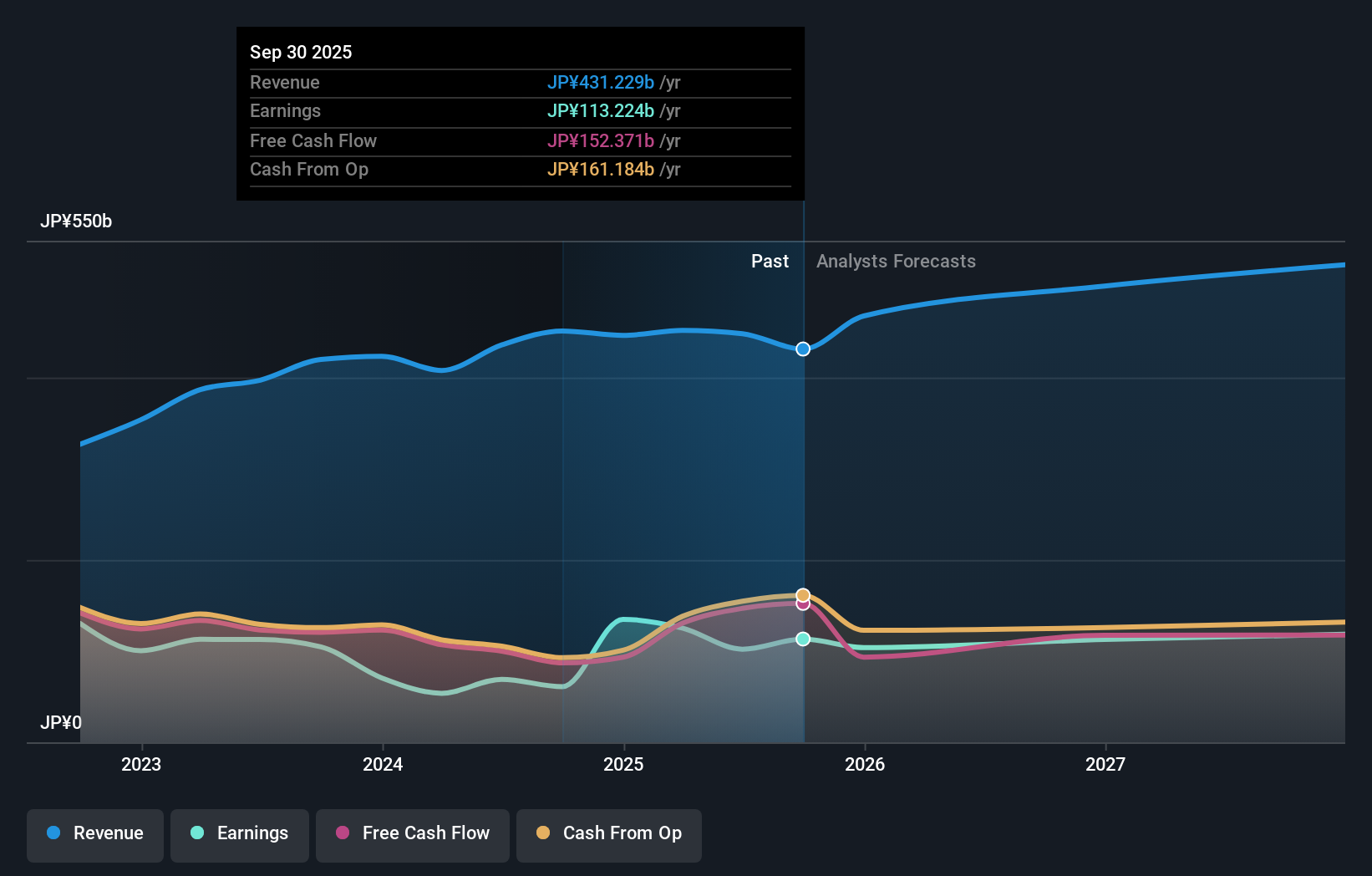Toggle the Revenue series visibility
1372x876 pixels.
click(94, 835)
